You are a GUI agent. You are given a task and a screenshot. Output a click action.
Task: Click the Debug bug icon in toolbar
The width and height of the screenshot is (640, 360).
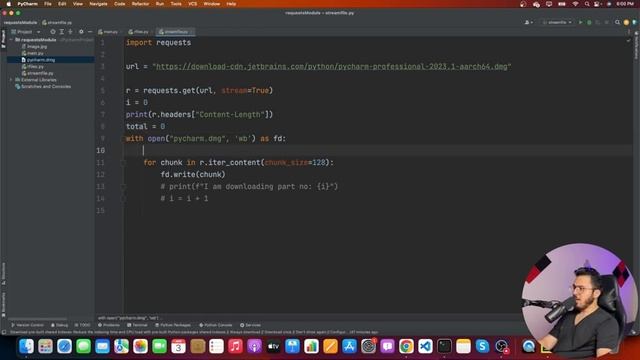[589, 22]
